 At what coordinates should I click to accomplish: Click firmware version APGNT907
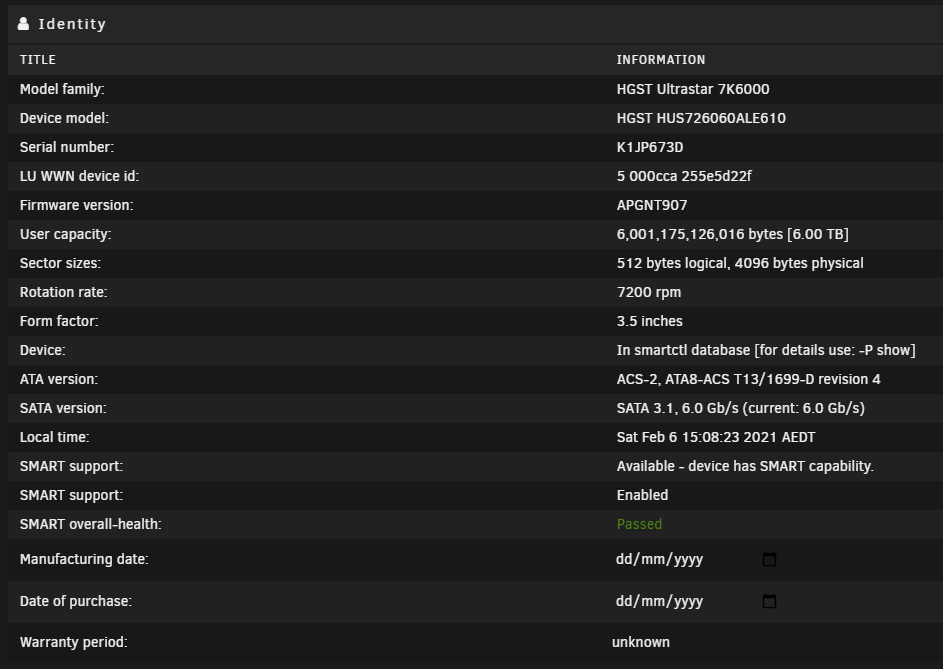point(652,205)
